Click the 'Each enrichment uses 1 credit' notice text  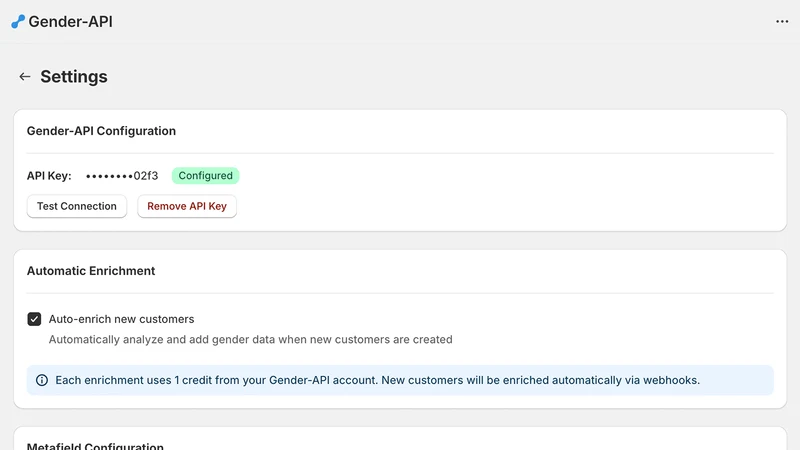tap(378, 380)
